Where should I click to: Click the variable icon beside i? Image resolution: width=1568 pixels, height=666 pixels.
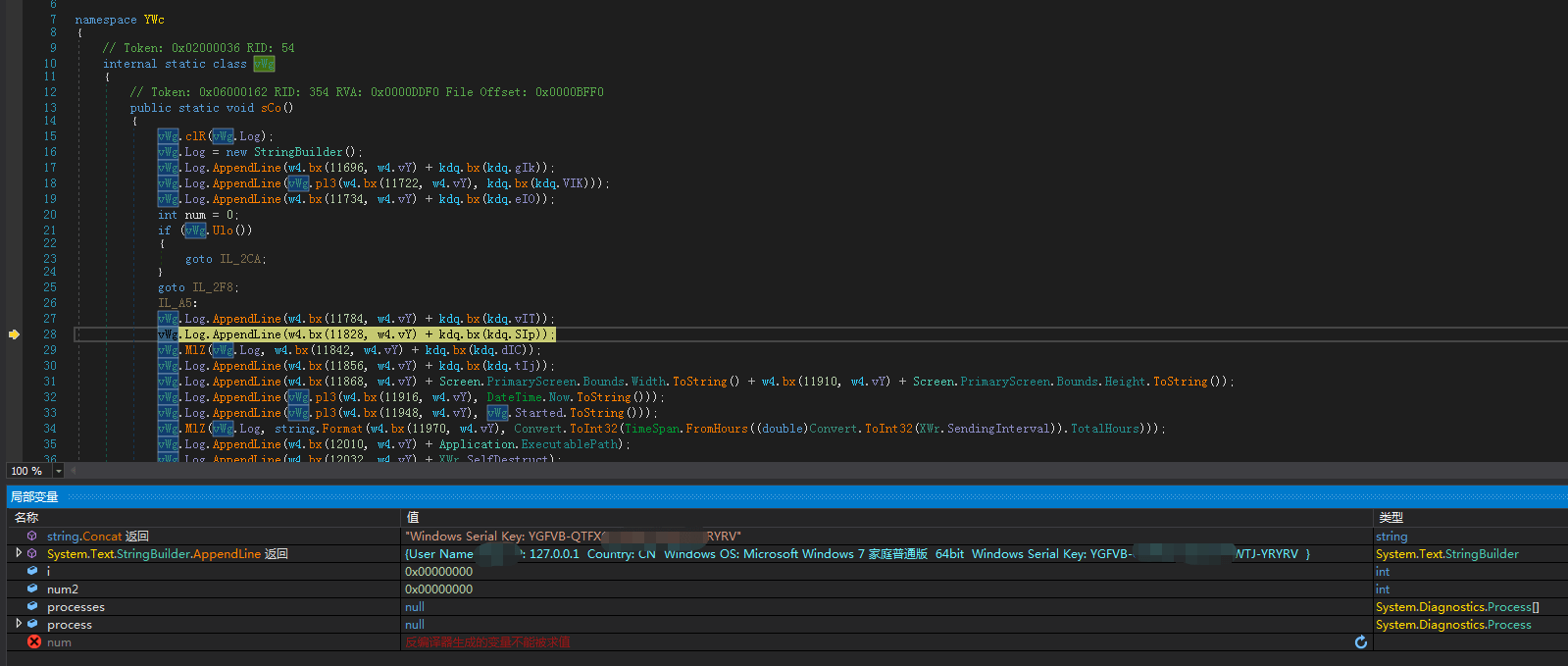32,572
